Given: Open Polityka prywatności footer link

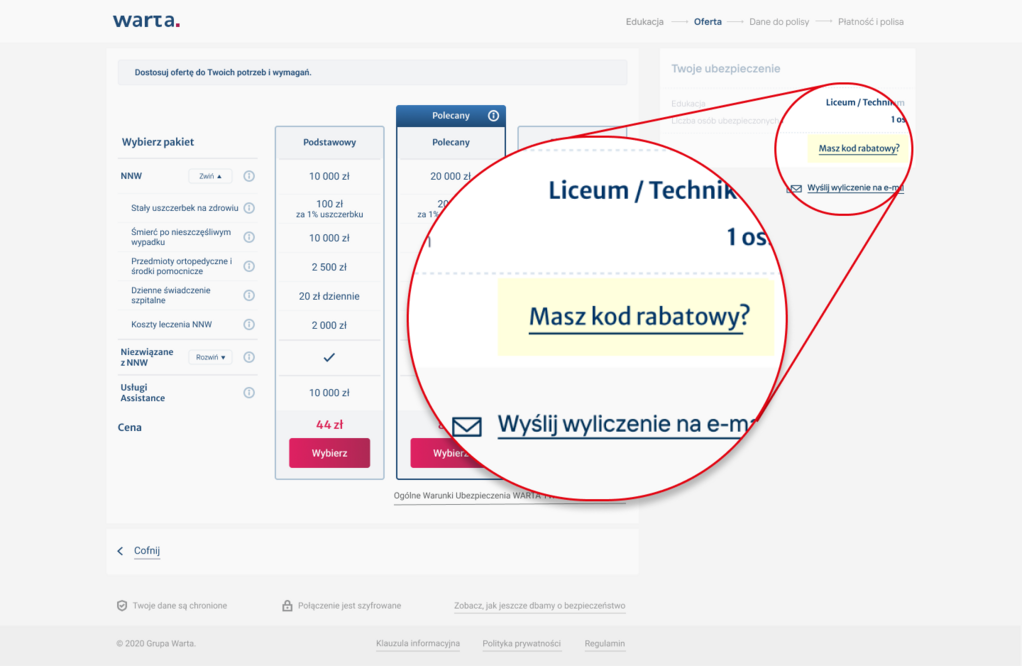Looking at the screenshot, I should pos(521,643).
